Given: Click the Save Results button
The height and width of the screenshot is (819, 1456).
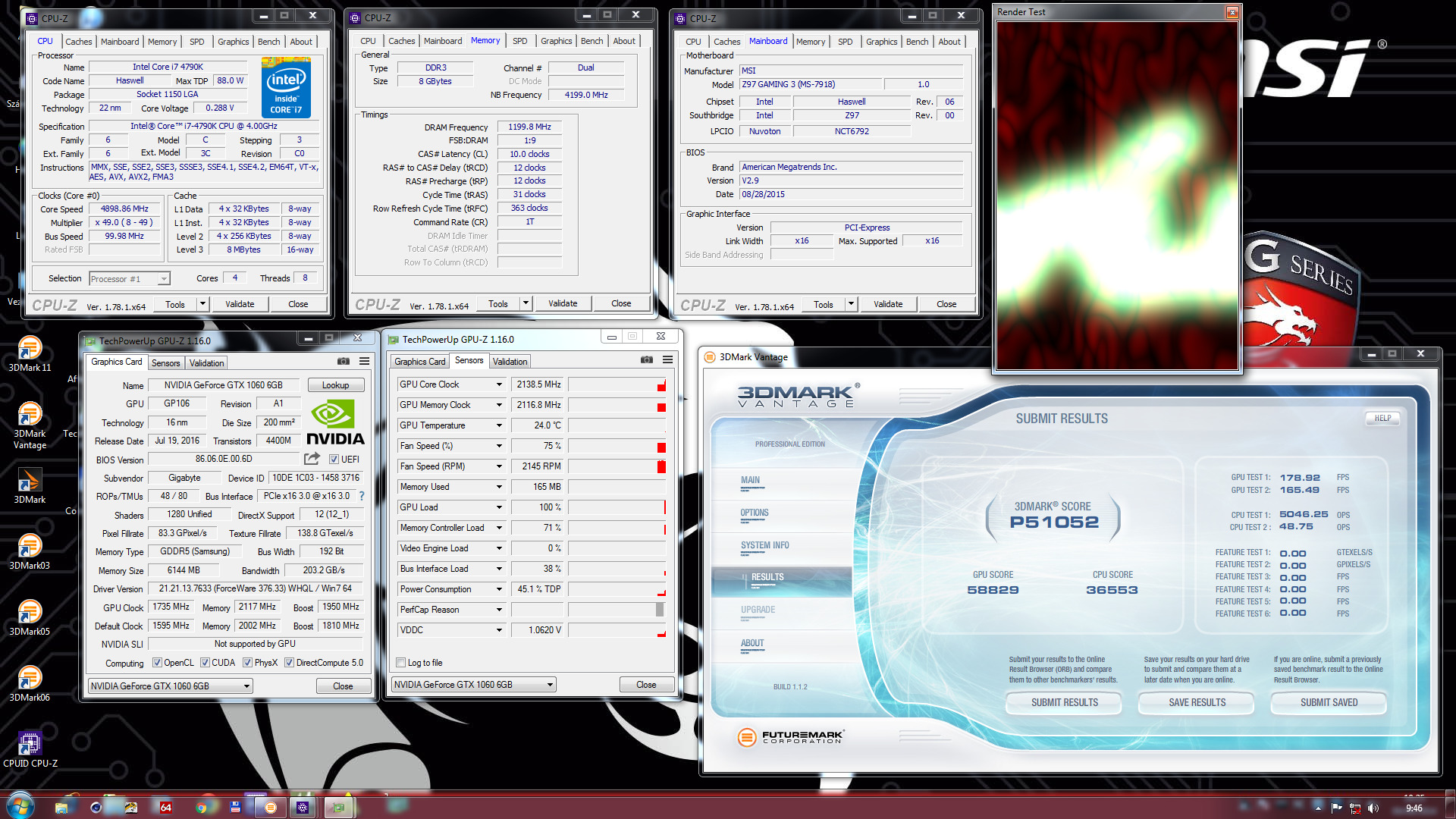Looking at the screenshot, I should pyautogui.click(x=1197, y=703).
